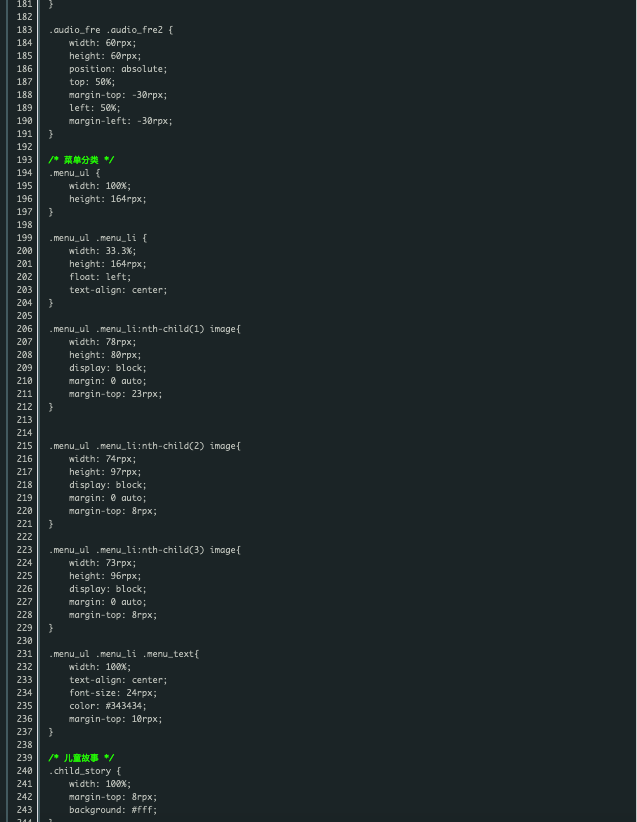Click line number 183 in the gutter
Viewport: 637px width, 822px height.
pos(24,30)
